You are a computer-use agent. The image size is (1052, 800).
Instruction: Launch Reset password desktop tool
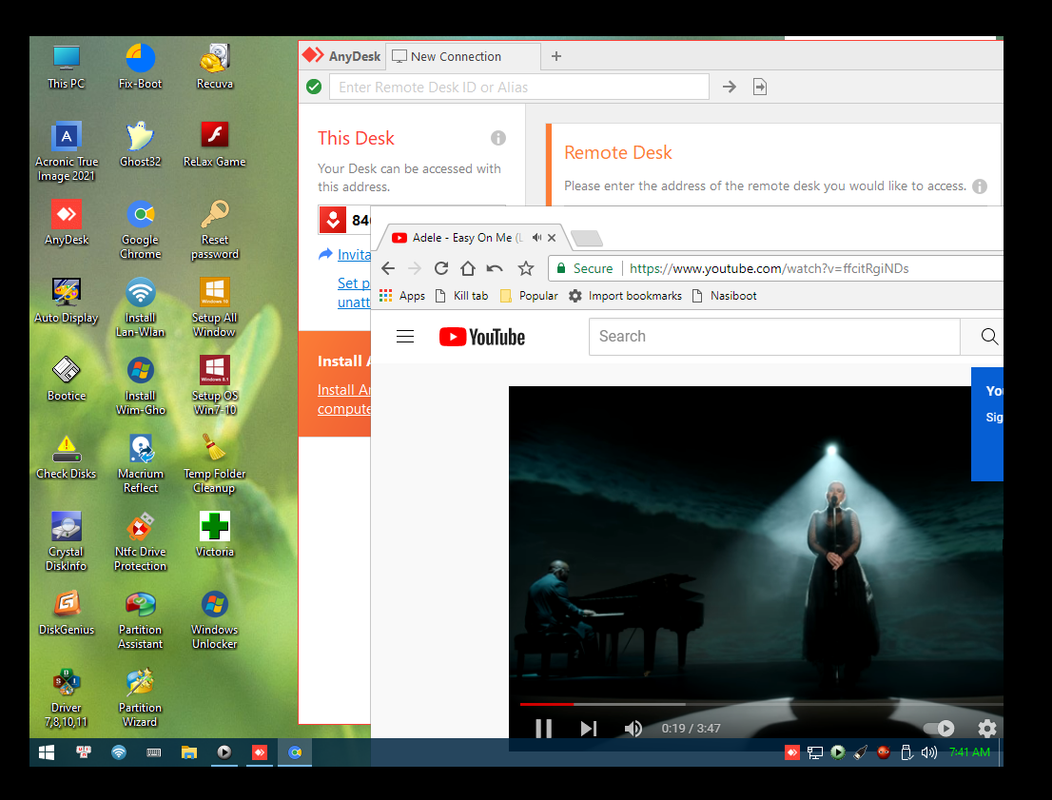215,230
